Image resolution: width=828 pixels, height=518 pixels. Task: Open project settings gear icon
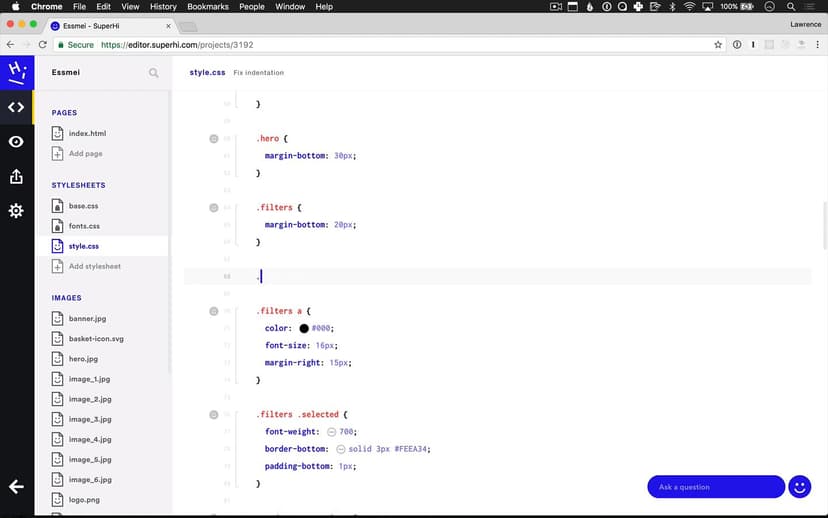[16, 211]
